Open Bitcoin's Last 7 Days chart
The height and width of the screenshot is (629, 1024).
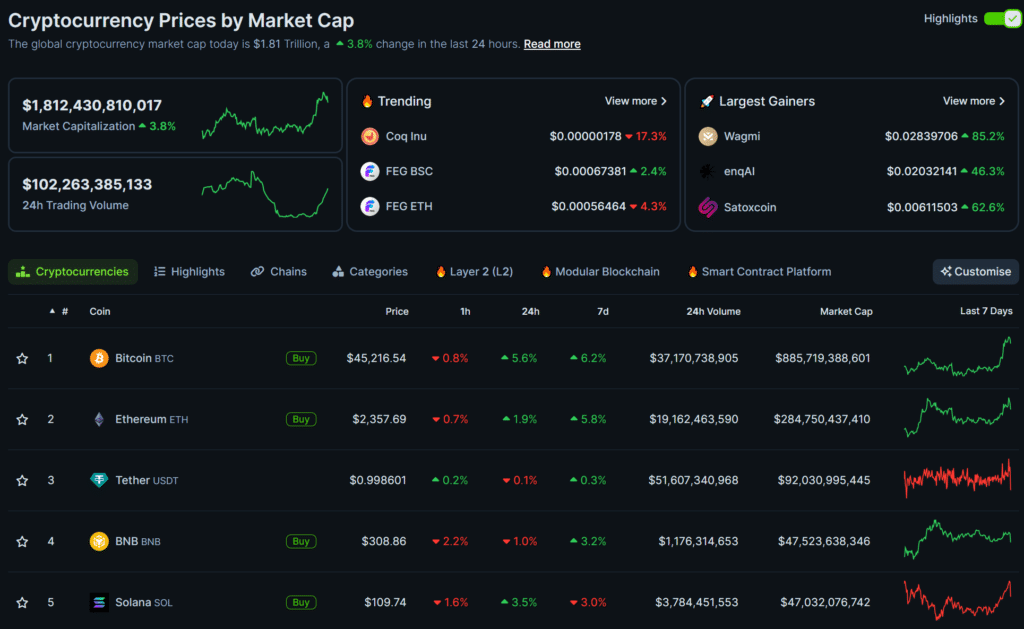tap(958, 357)
